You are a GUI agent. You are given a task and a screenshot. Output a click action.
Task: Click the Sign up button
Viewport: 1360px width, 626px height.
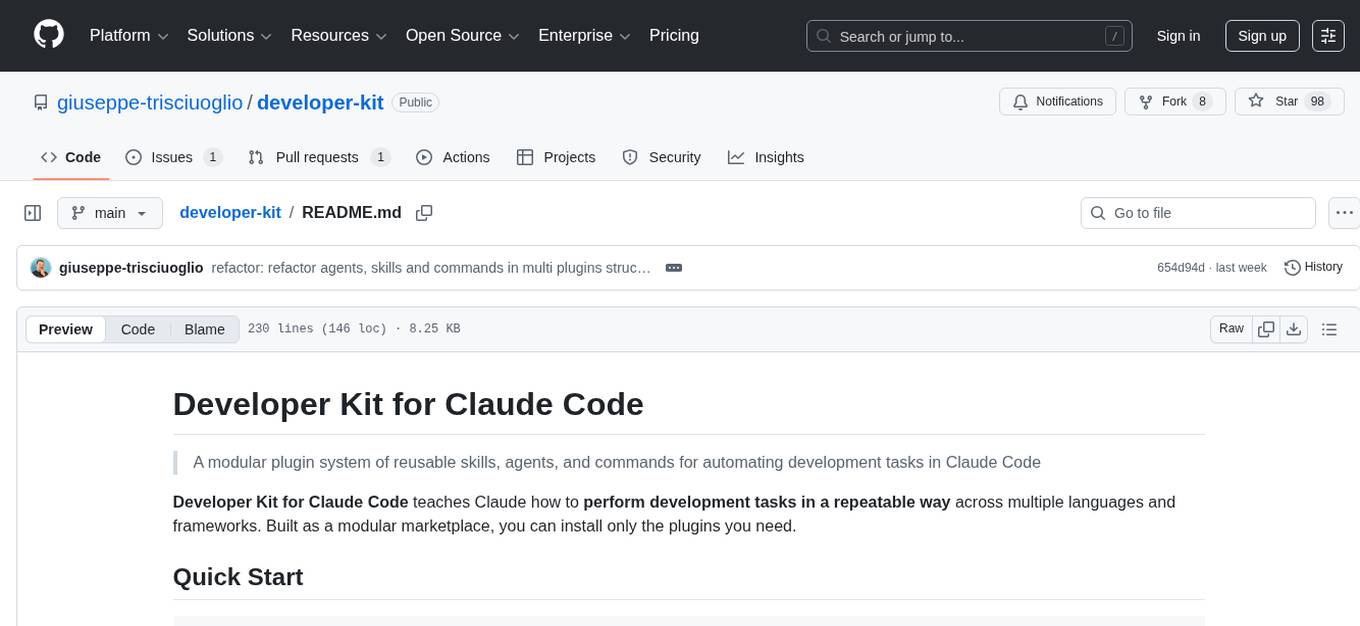click(x=1262, y=36)
